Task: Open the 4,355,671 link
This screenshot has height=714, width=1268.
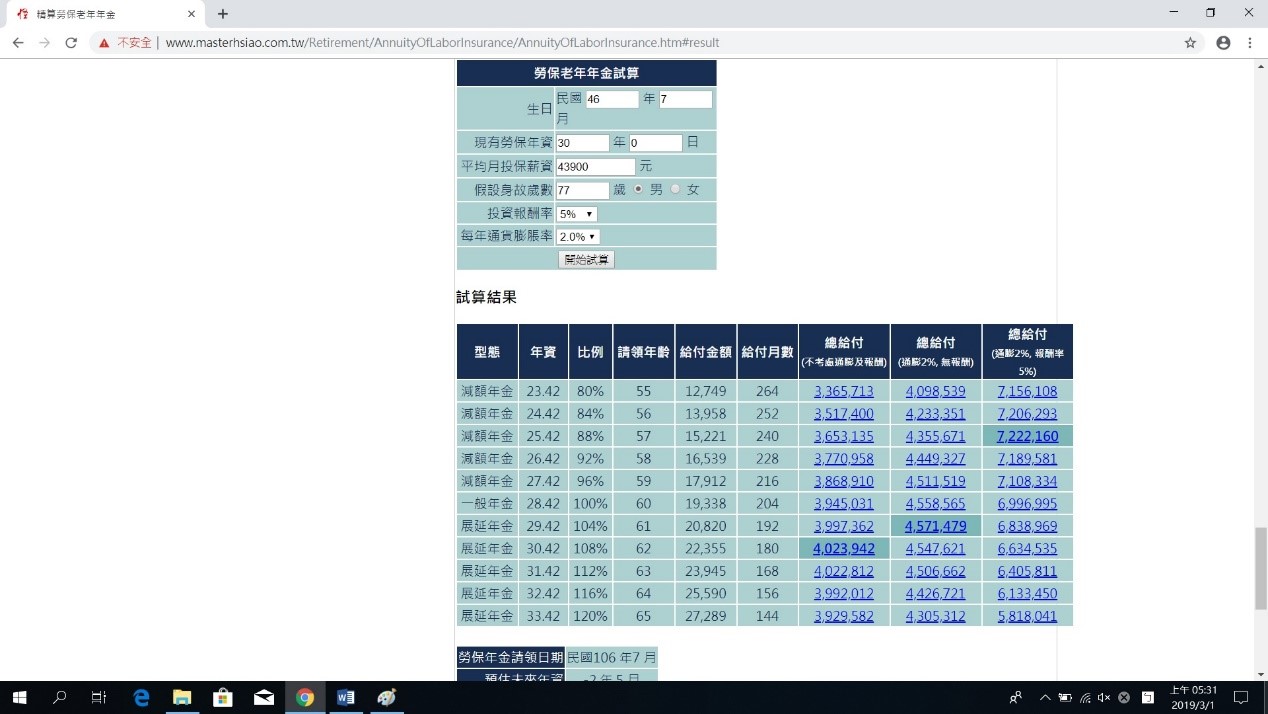Action: (x=936, y=436)
